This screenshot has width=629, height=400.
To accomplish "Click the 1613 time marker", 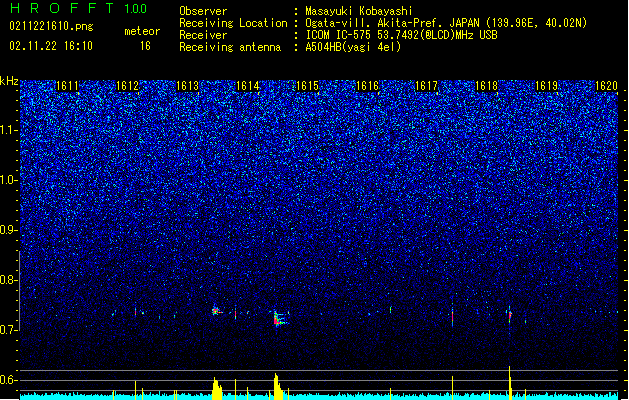I will click(187, 86).
